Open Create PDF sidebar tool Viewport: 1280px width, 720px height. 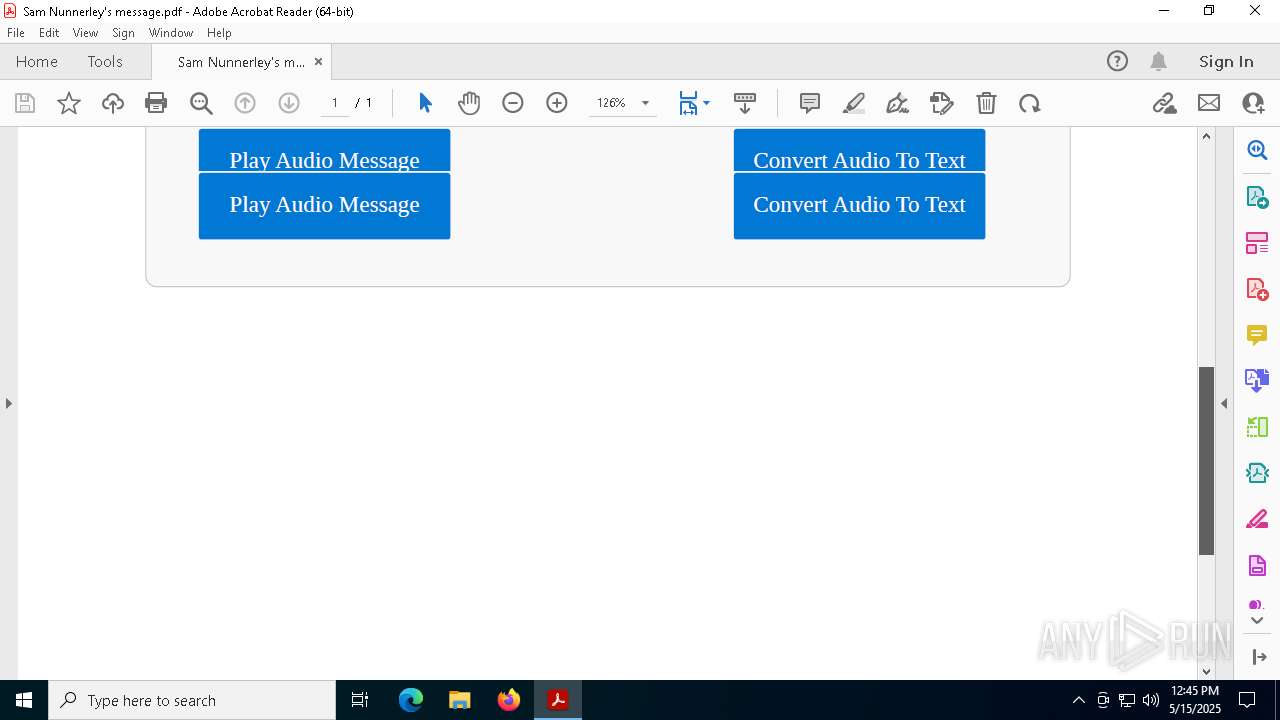pyautogui.click(x=1257, y=289)
